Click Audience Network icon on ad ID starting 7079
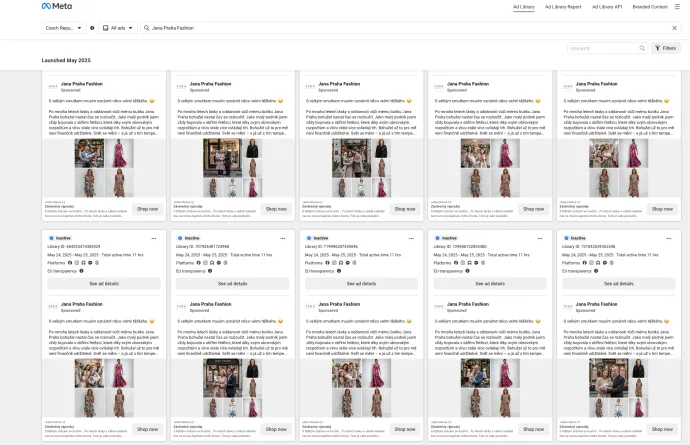 pyautogui.click(x=212, y=263)
